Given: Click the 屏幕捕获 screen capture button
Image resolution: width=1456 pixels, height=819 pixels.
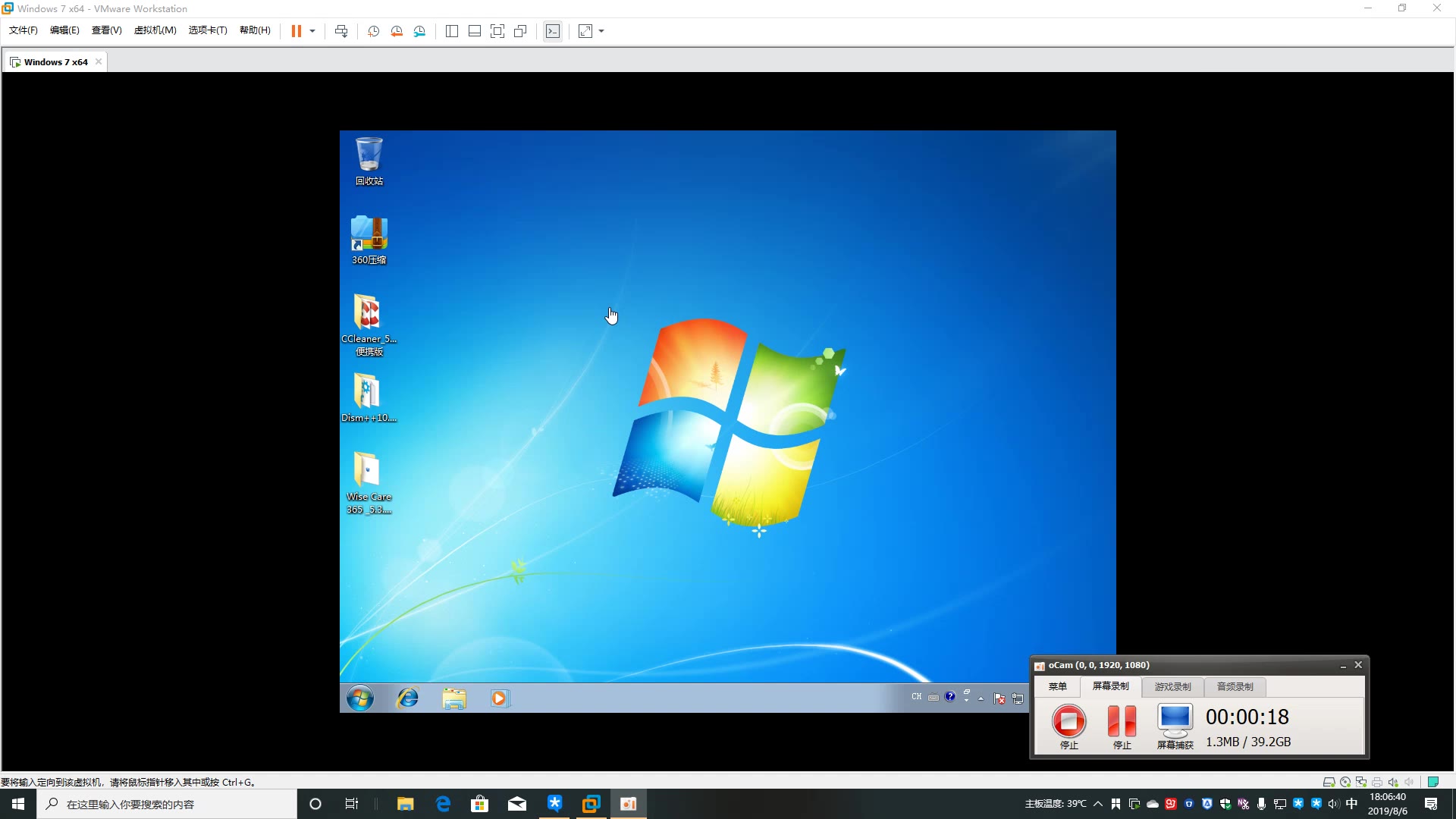Looking at the screenshot, I should (1175, 726).
